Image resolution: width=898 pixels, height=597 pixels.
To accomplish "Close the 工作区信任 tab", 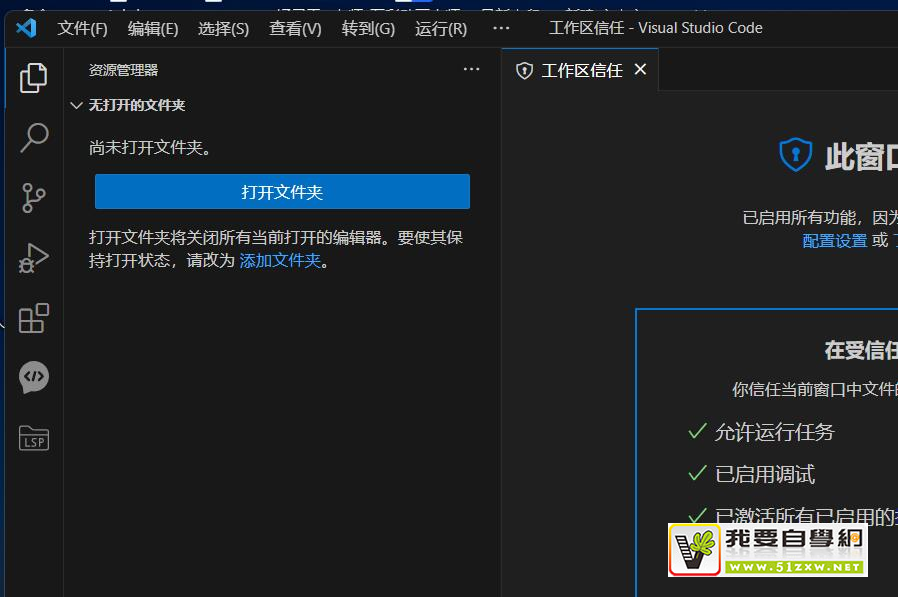I will click(641, 69).
